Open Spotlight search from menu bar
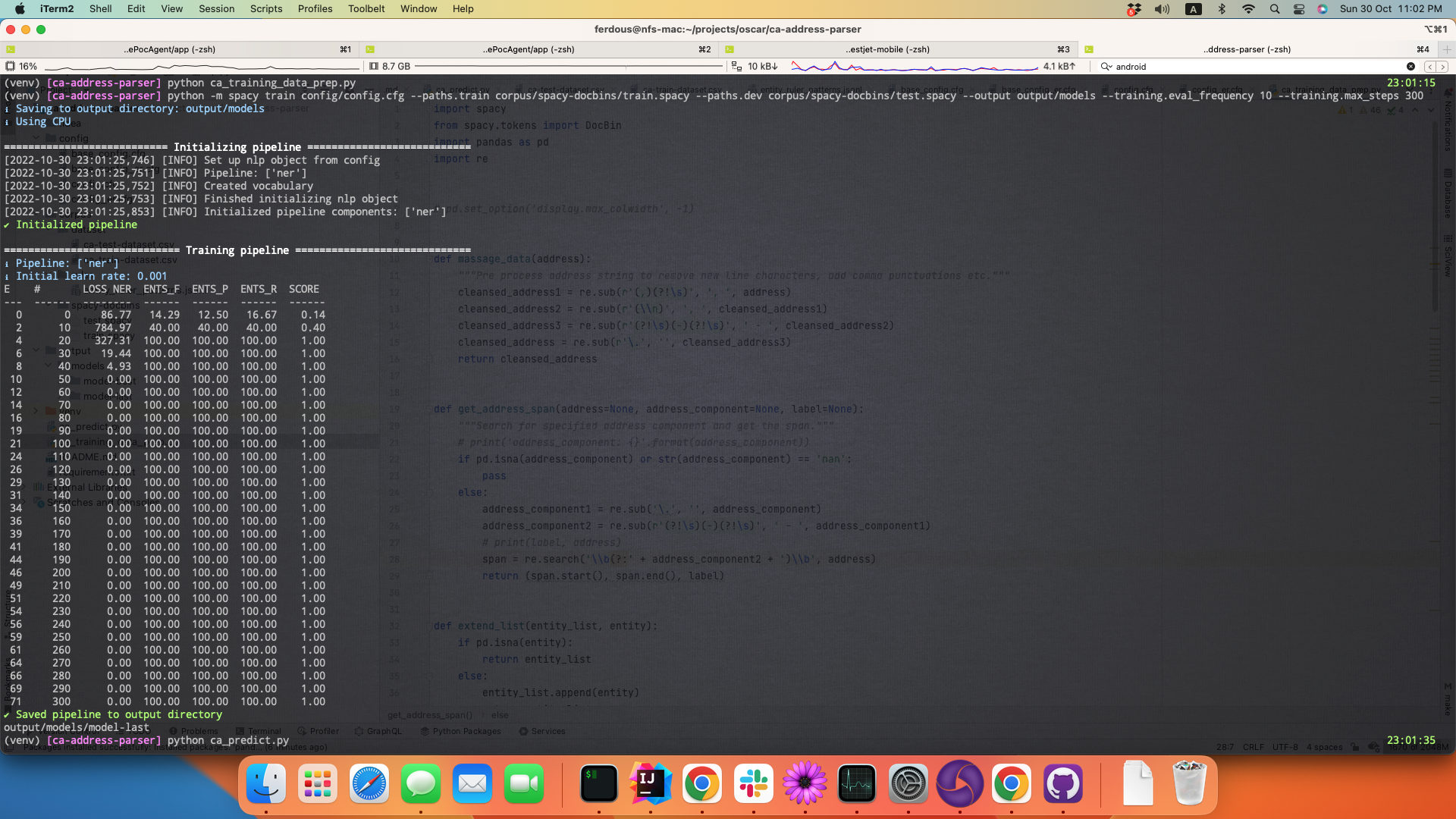Screen dimensions: 1456x819 1275,8
